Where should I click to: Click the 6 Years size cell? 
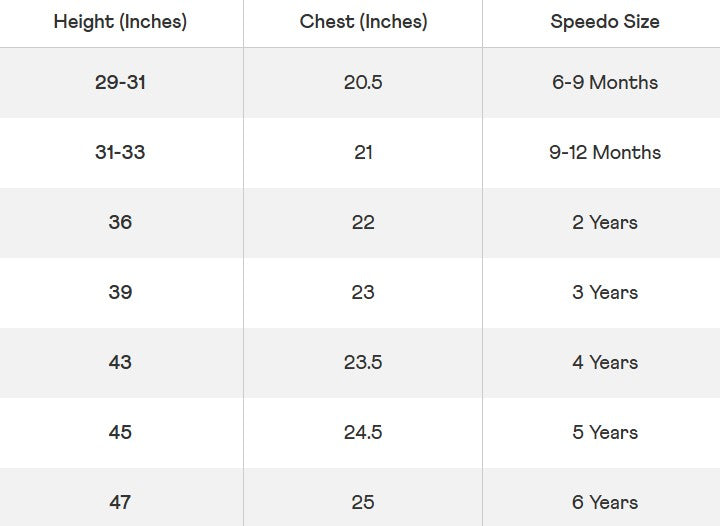coord(604,502)
